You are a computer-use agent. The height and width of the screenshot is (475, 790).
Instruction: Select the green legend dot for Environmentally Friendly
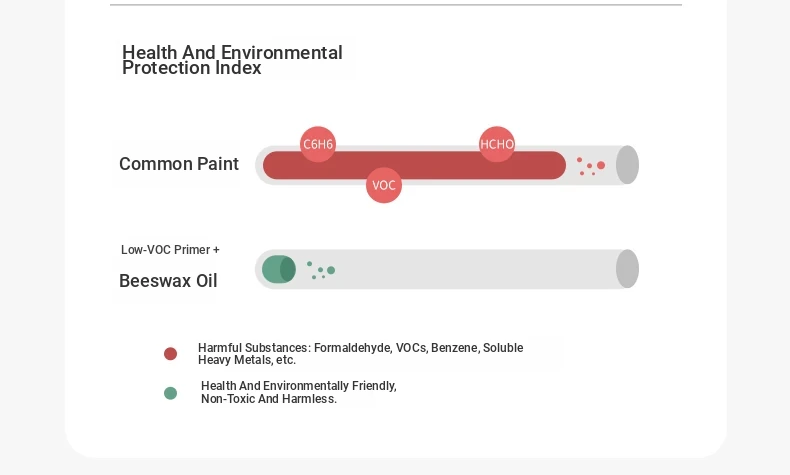pos(170,393)
